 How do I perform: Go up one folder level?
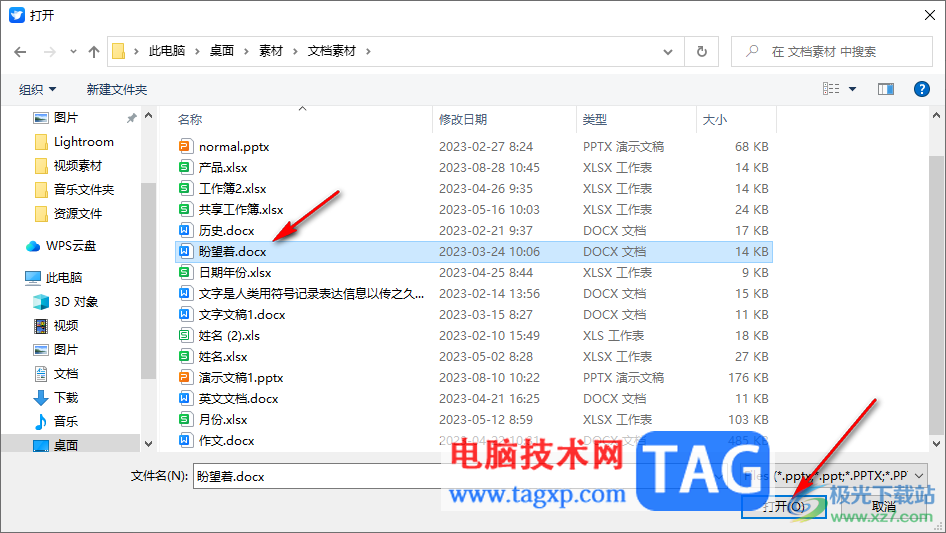[94, 52]
